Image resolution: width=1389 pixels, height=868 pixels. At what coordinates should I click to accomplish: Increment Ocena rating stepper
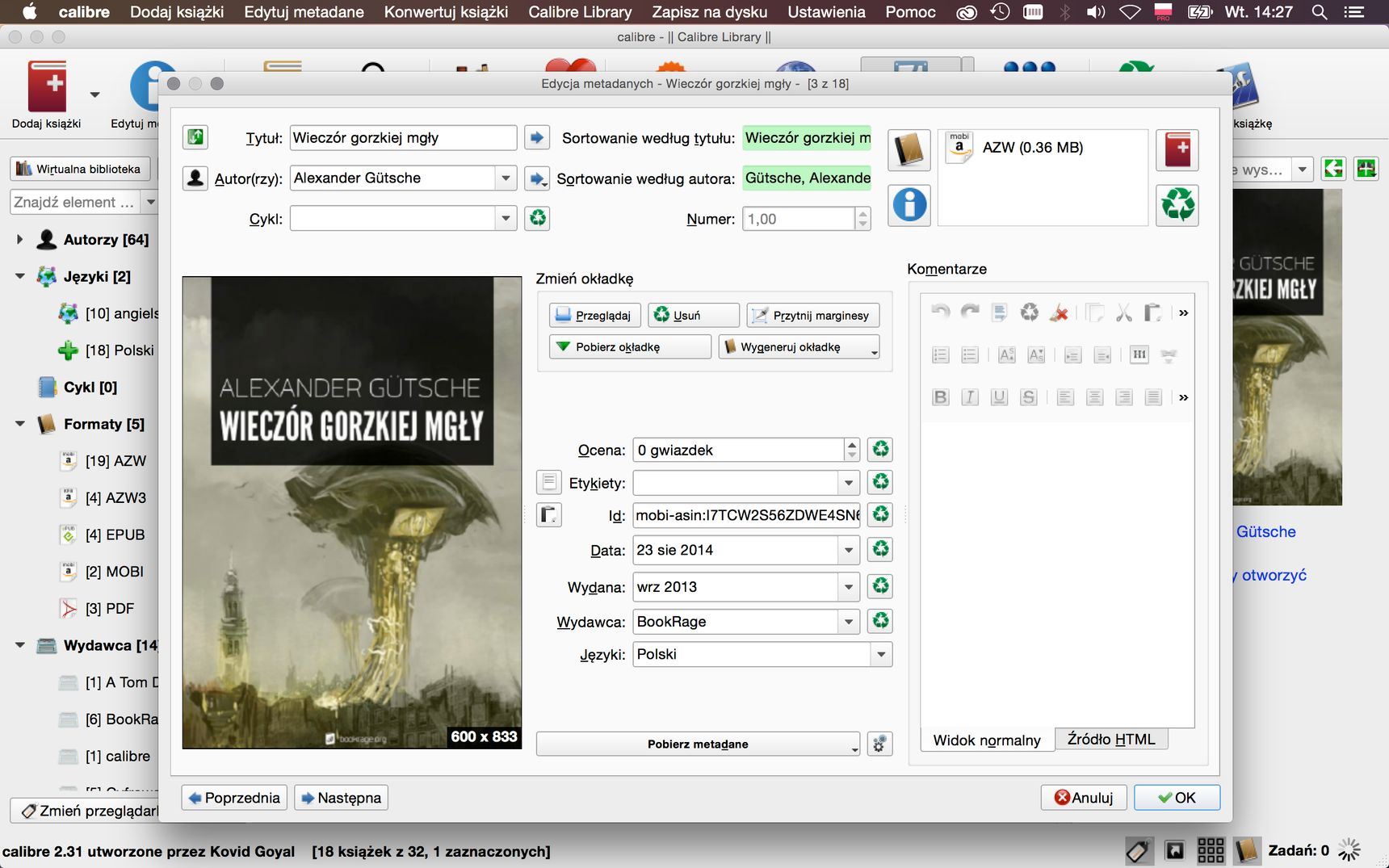(x=852, y=444)
